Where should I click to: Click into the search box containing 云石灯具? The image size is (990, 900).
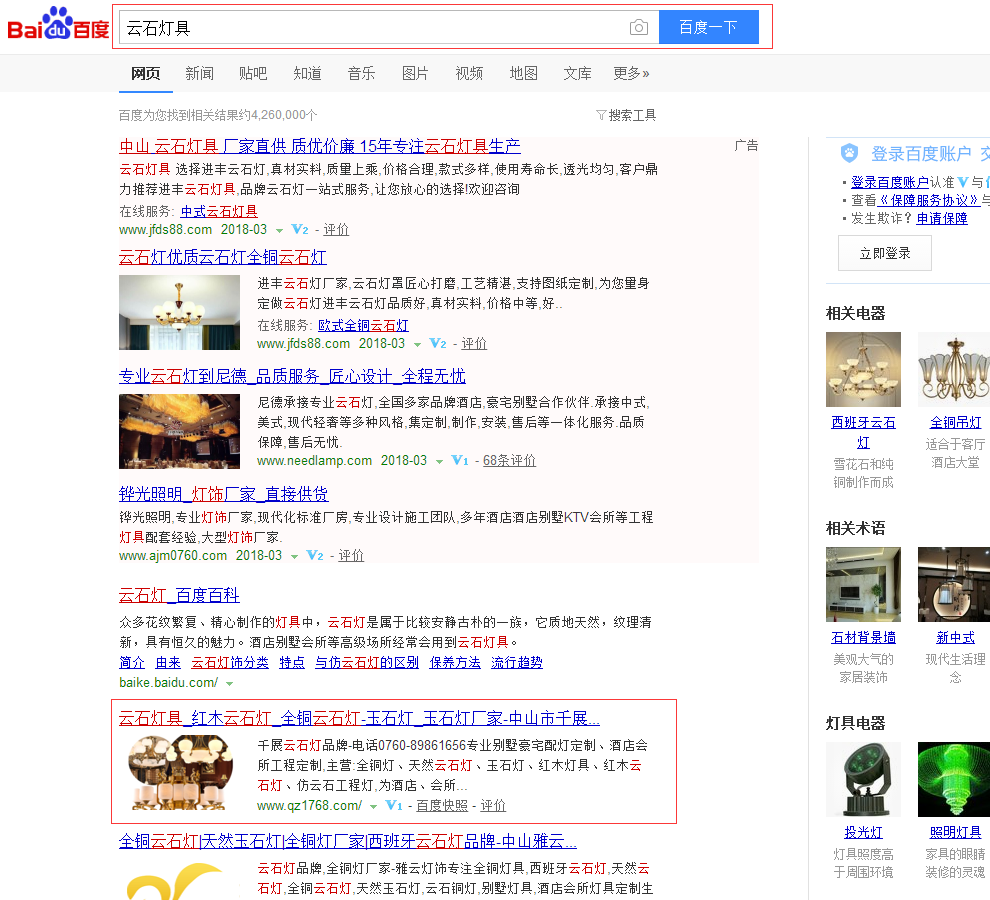(370, 28)
